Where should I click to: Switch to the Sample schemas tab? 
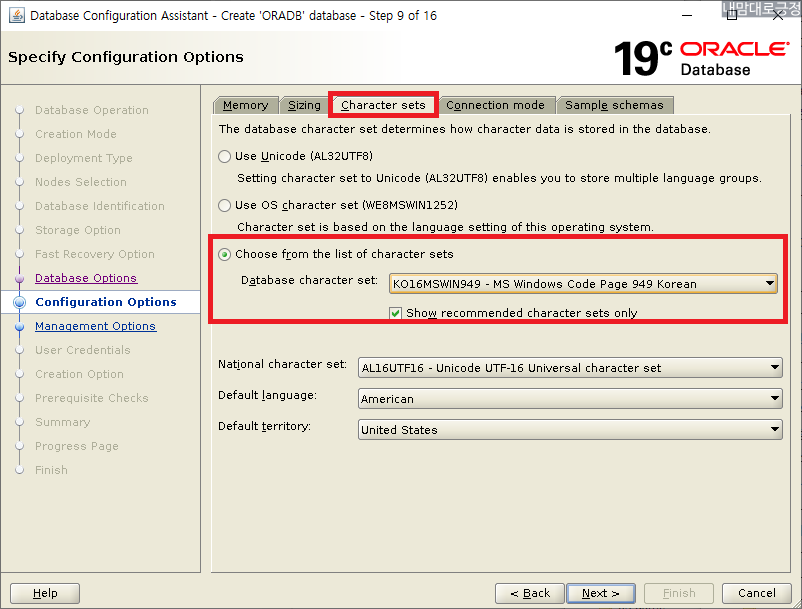tap(614, 105)
